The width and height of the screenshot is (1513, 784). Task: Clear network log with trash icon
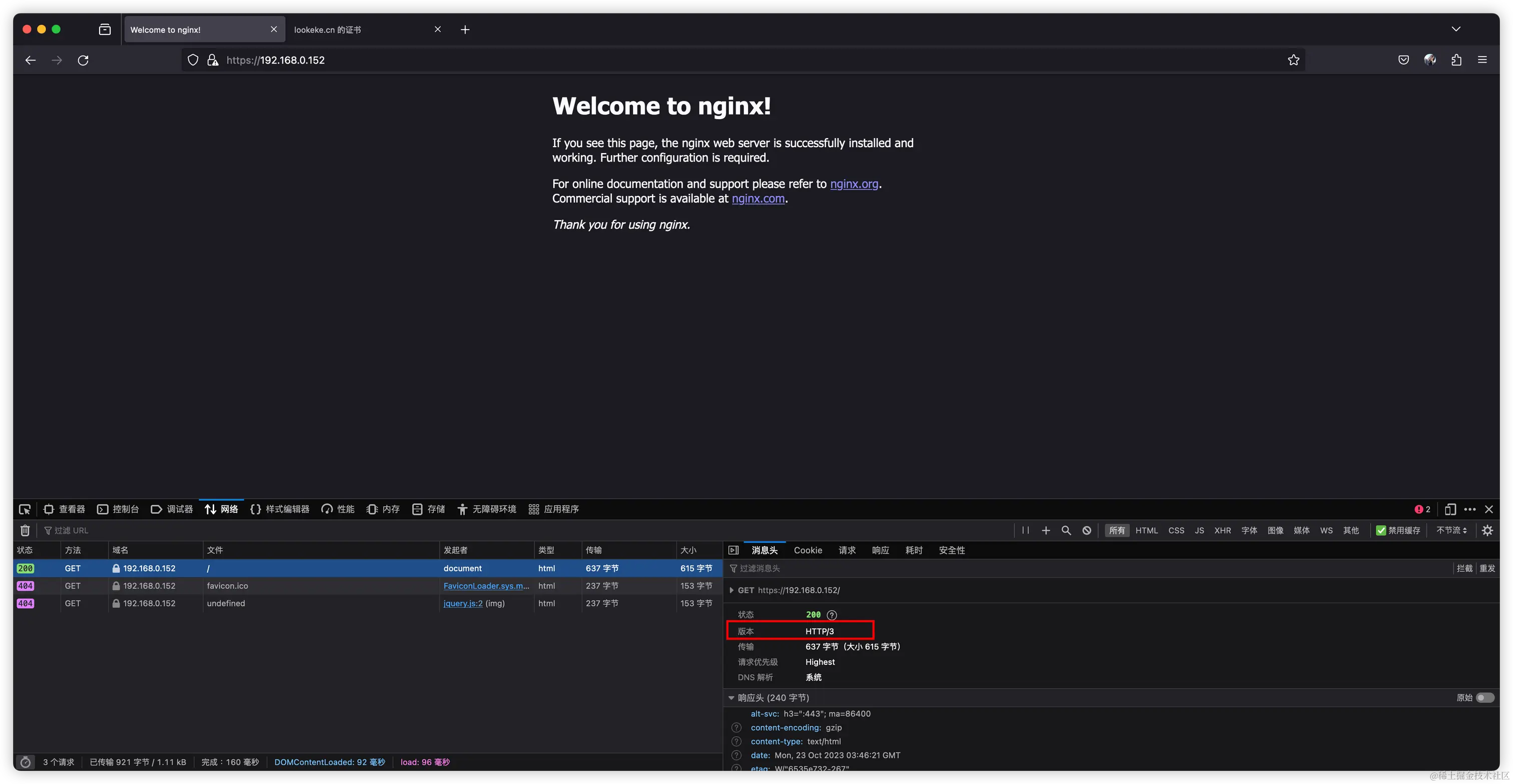(25, 530)
